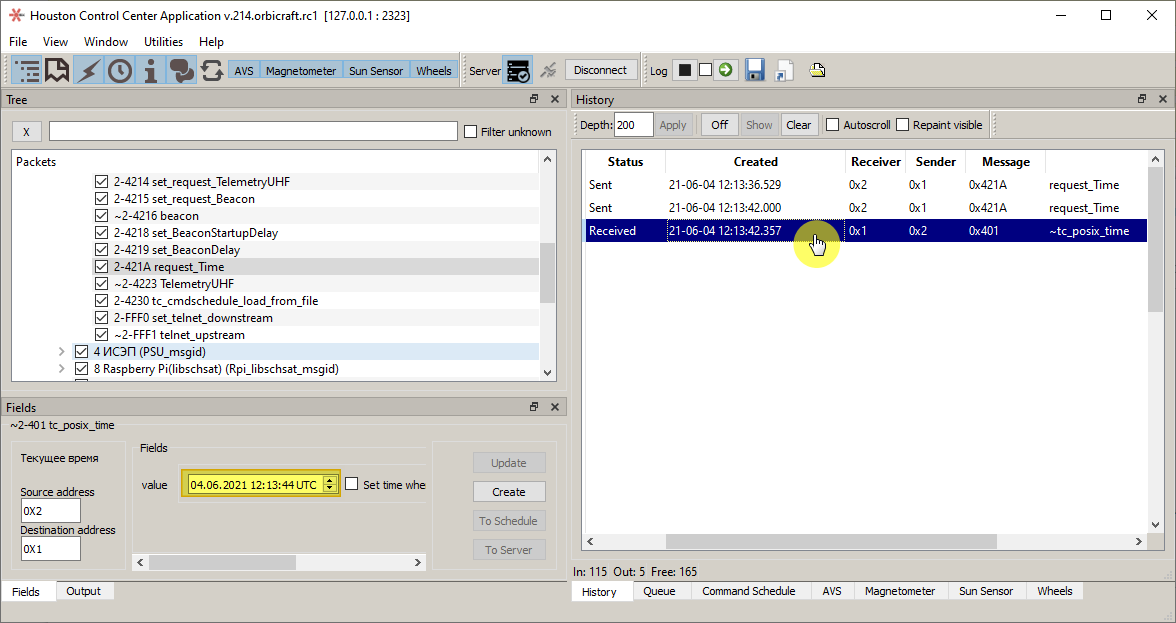
Task: Click the bookmark icon in the toolbar
Action: [57, 70]
